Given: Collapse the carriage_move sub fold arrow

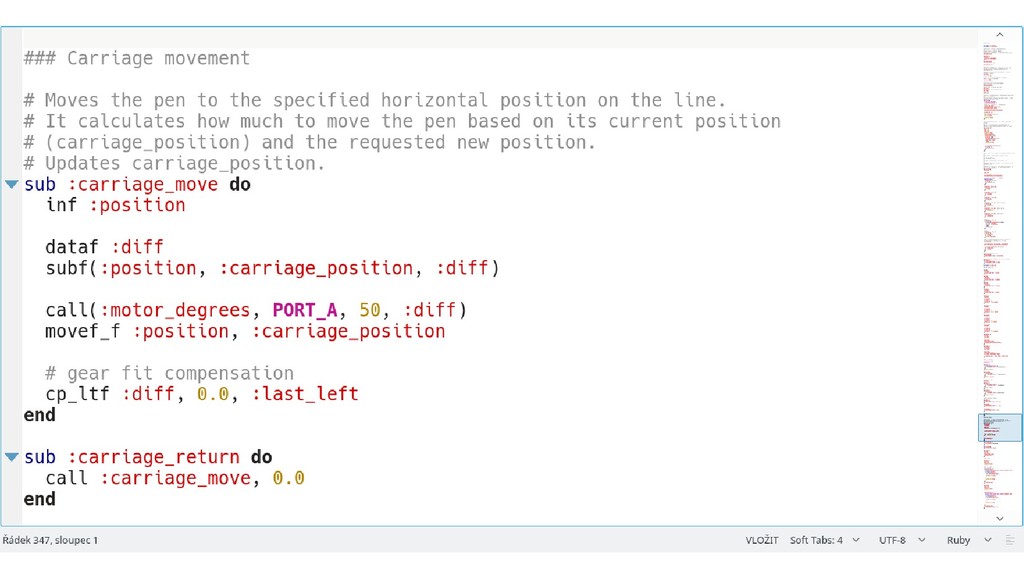Looking at the screenshot, I should pos(11,185).
